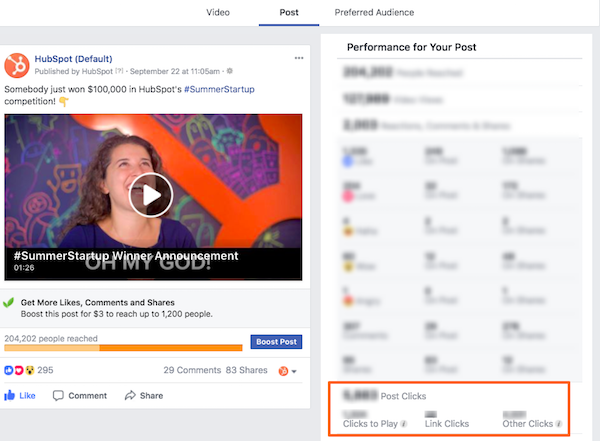
Task: Click the orange people reached progress bar
Action: [123, 348]
